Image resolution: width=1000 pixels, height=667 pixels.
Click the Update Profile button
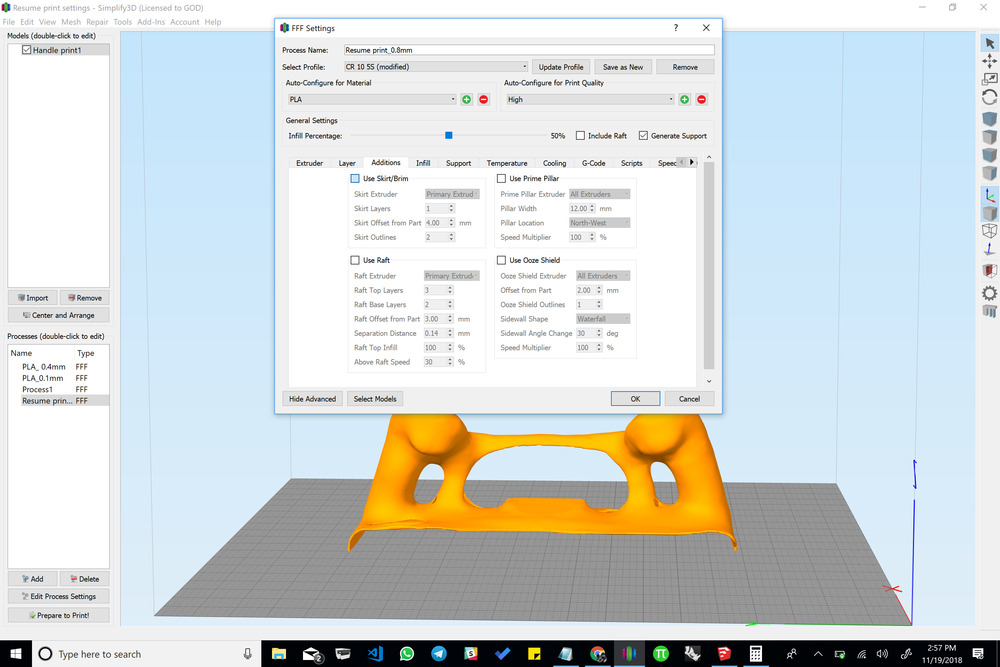(561, 67)
